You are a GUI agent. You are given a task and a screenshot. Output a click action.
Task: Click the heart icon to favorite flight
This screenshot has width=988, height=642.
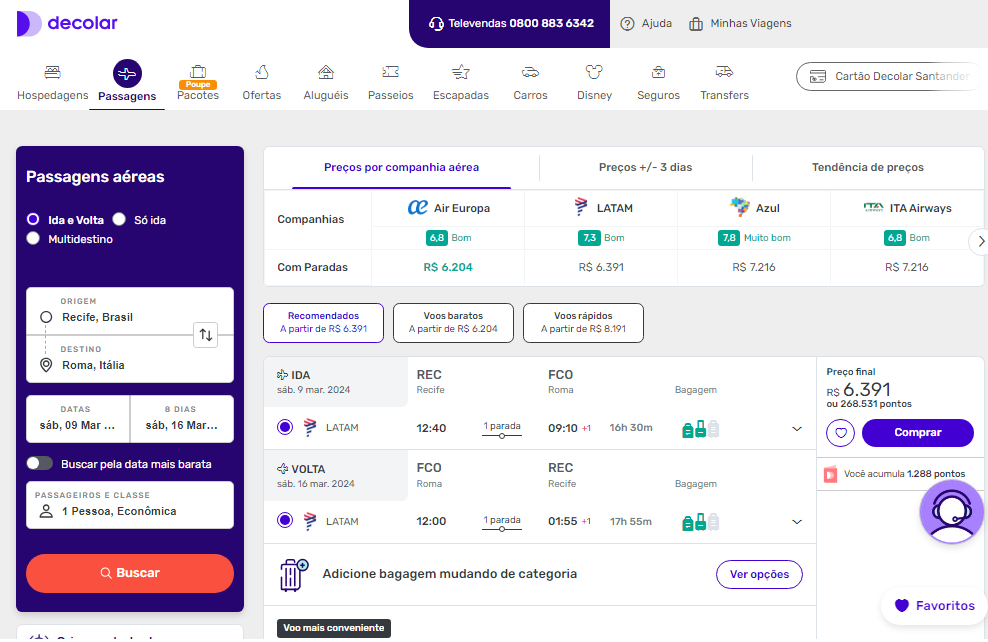(x=841, y=433)
